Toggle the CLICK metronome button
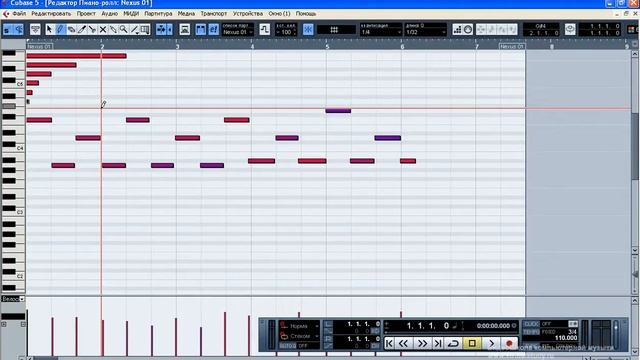 click(532, 324)
